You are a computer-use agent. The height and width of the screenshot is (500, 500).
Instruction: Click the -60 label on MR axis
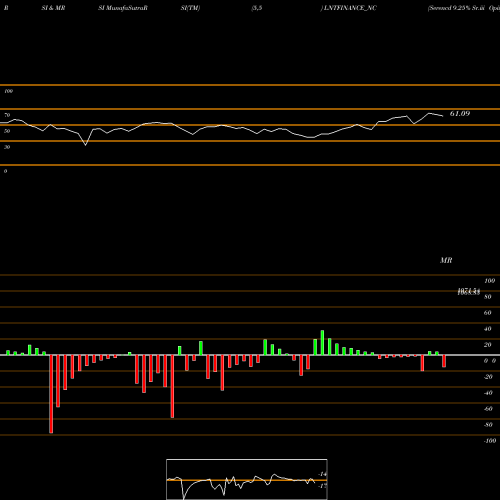488,409
